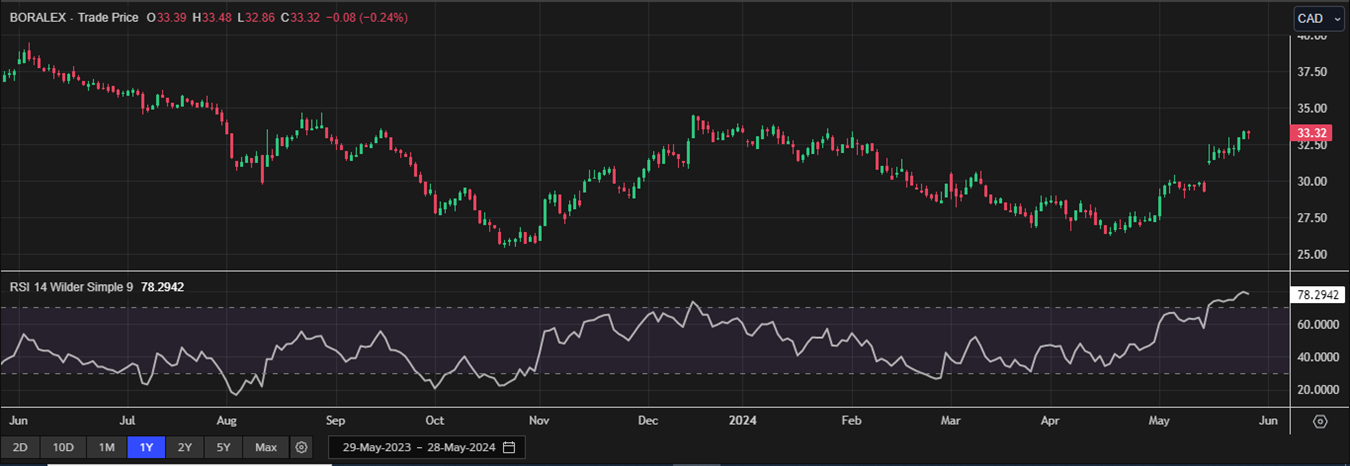Click the 29-May-2023 – 28-May-2024 date range field

[x=427, y=447]
